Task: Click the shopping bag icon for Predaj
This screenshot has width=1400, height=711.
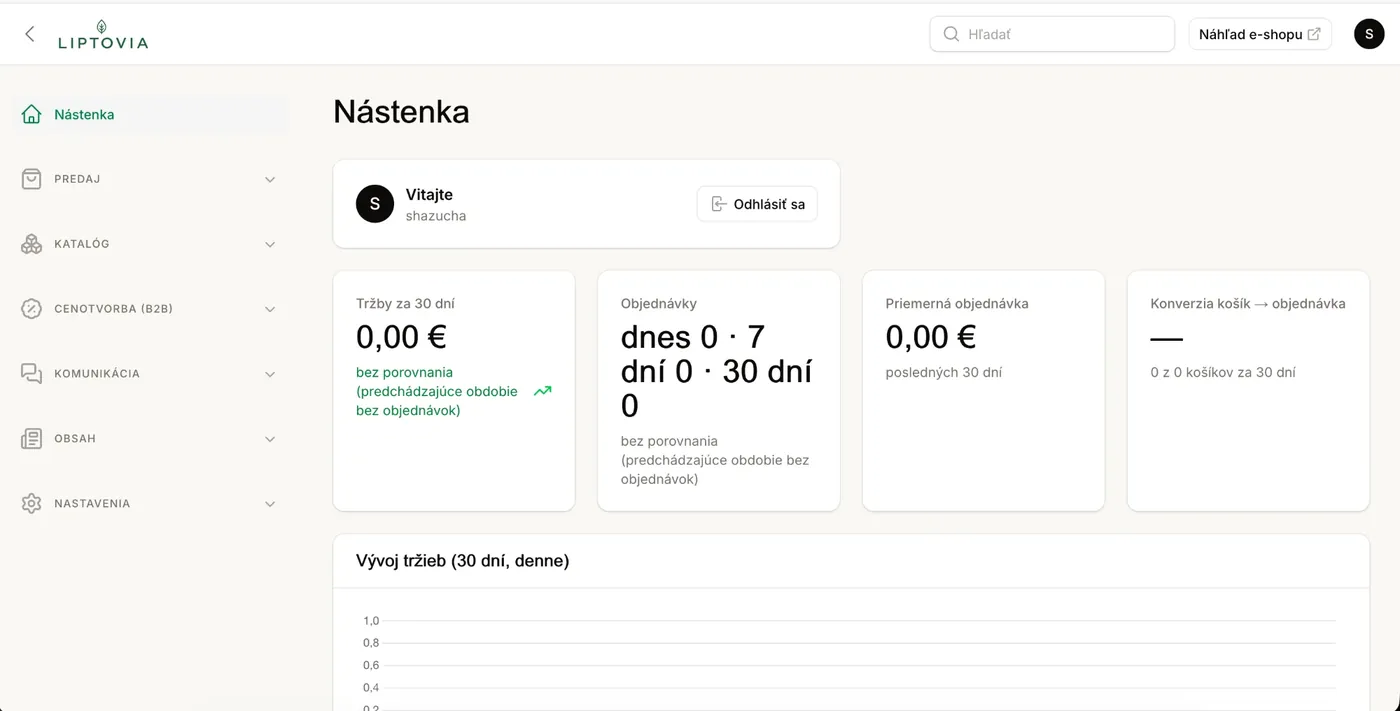Action: 32,179
